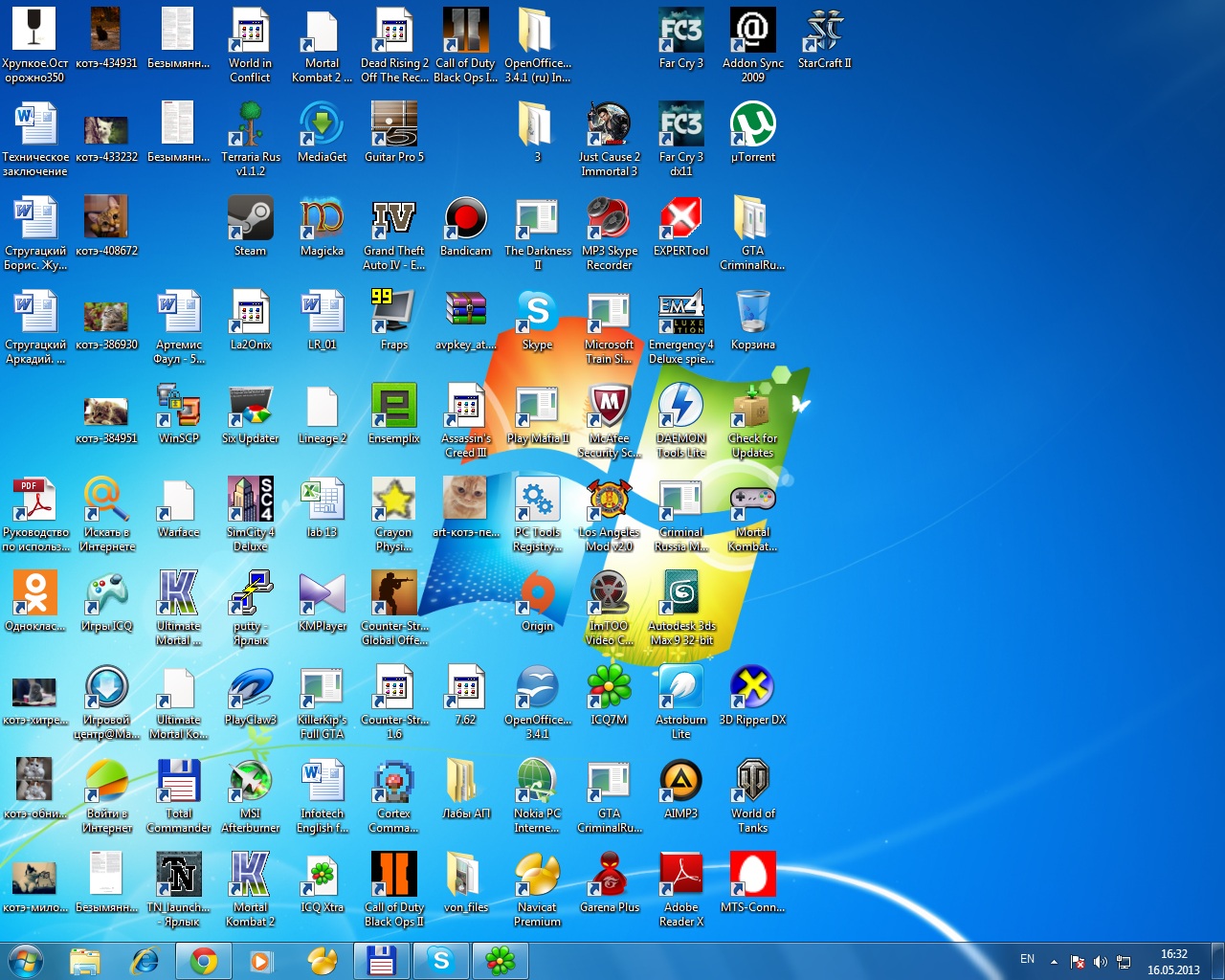The width and height of the screenshot is (1225, 980).
Task: Open the Terraria Rus v1.1.2 shortcut
Action: click(250, 140)
